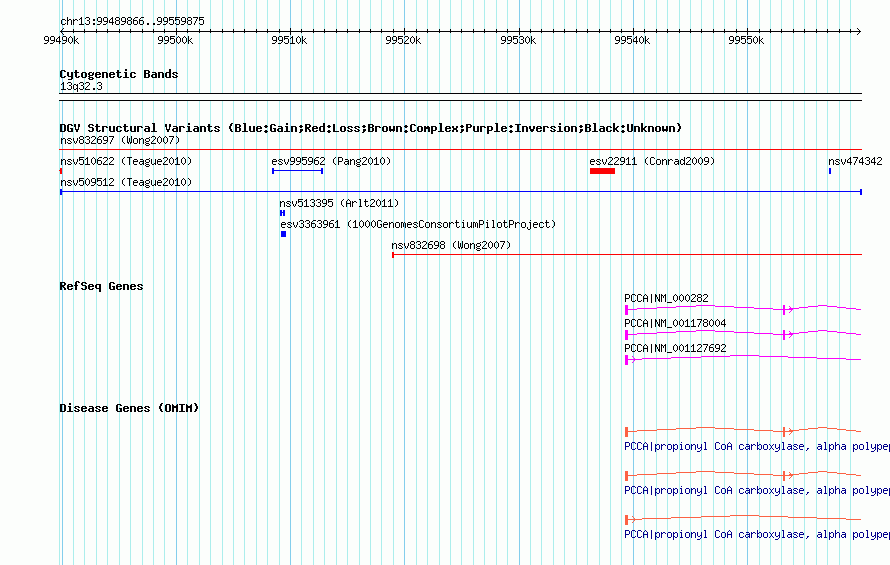The image size is (890, 565).
Task: Click the RefSeq Genes track title
Action: point(101,286)
